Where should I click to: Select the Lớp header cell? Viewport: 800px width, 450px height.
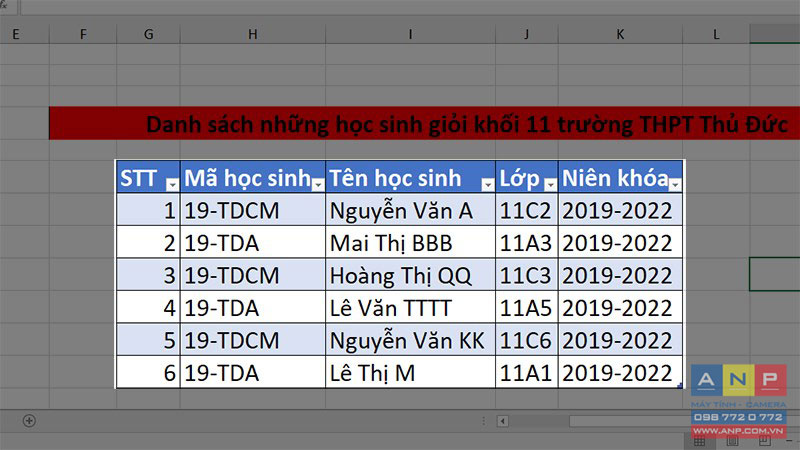coord(527,177)
